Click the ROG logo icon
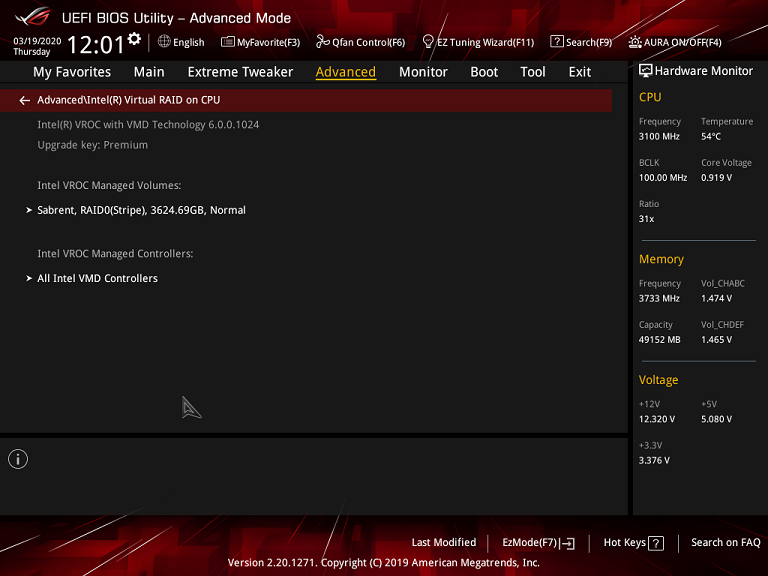This screenshot has height=576, width=768. coord(32,16)
